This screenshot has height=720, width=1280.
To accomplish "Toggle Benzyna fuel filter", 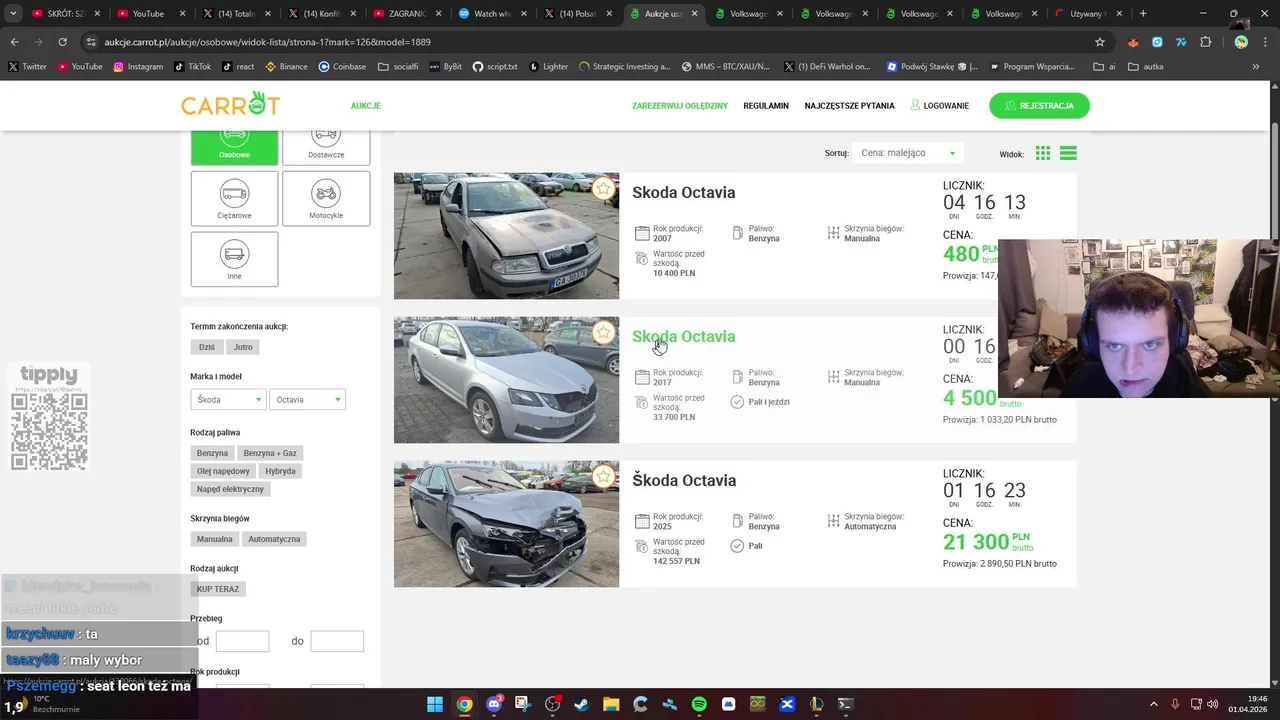I will click(x=212, y=453).
